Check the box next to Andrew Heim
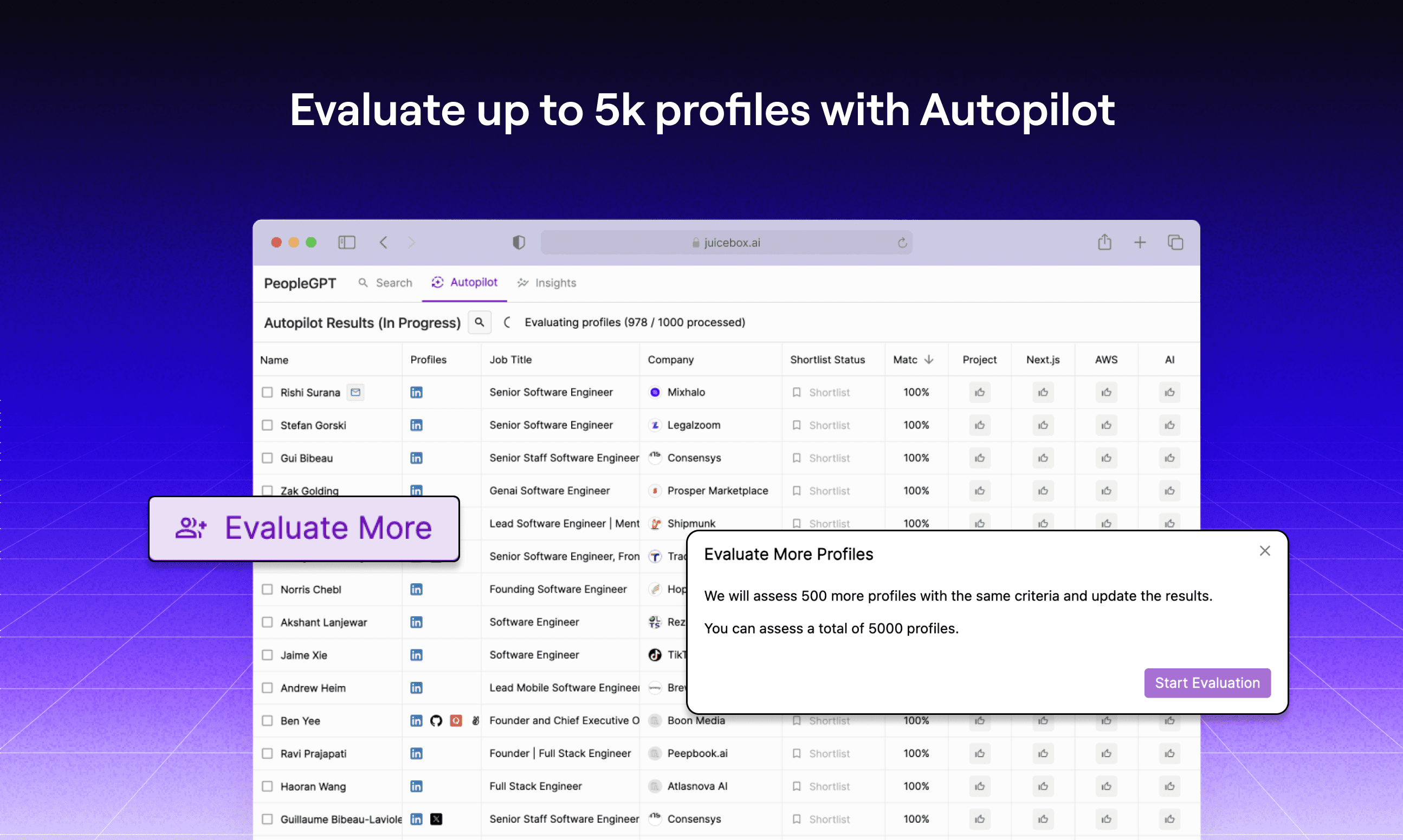 click(267, 688)
